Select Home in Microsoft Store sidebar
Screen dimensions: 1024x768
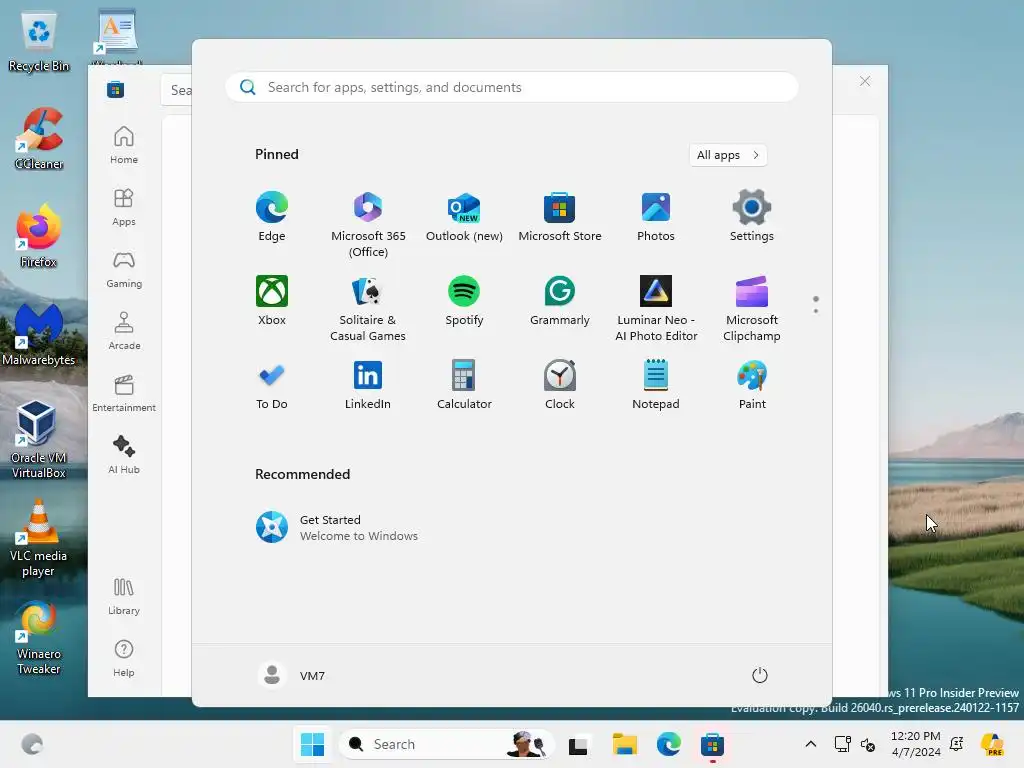[124, 145]
